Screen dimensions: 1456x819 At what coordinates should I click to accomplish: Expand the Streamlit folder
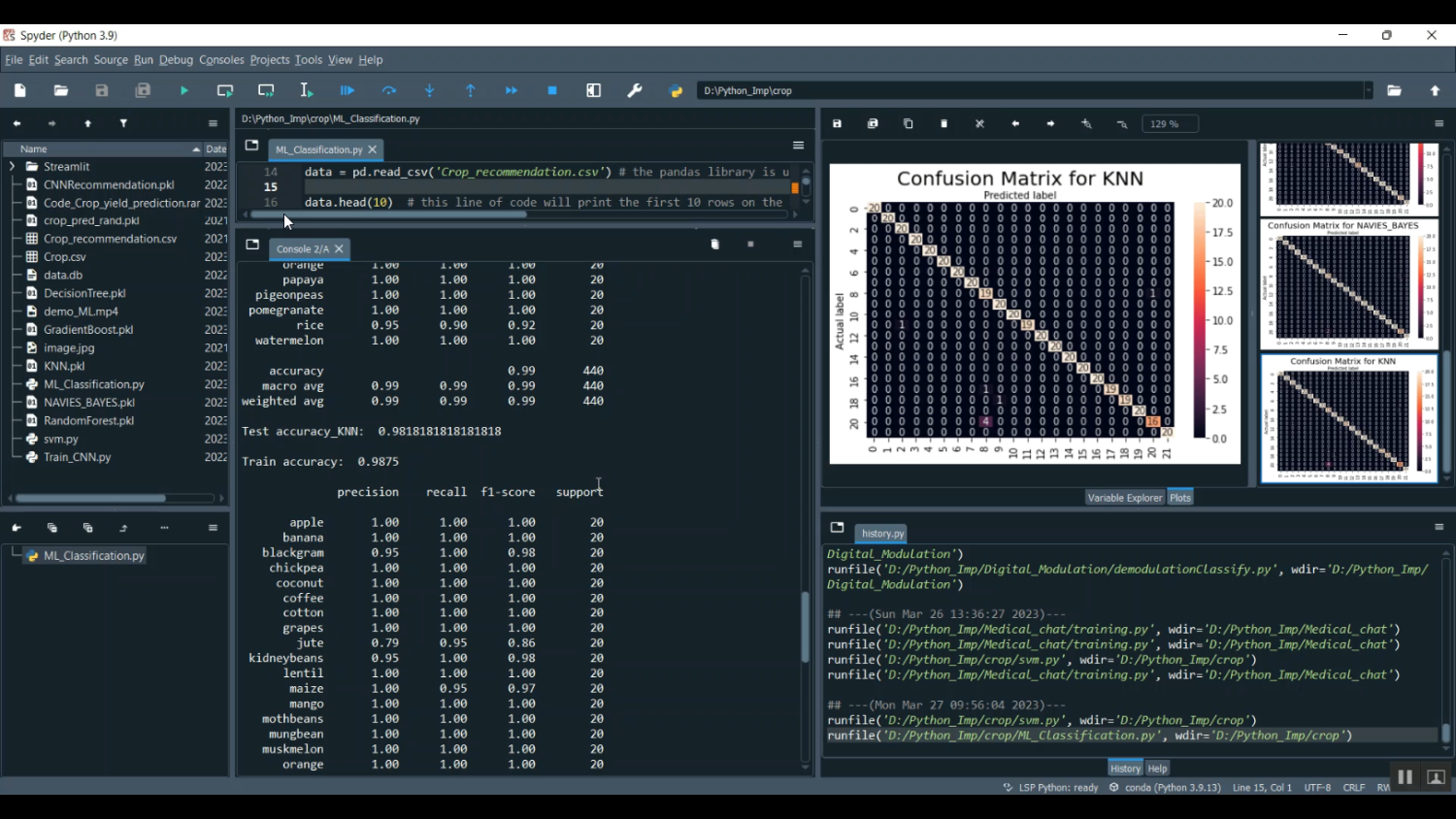point(12,167)
